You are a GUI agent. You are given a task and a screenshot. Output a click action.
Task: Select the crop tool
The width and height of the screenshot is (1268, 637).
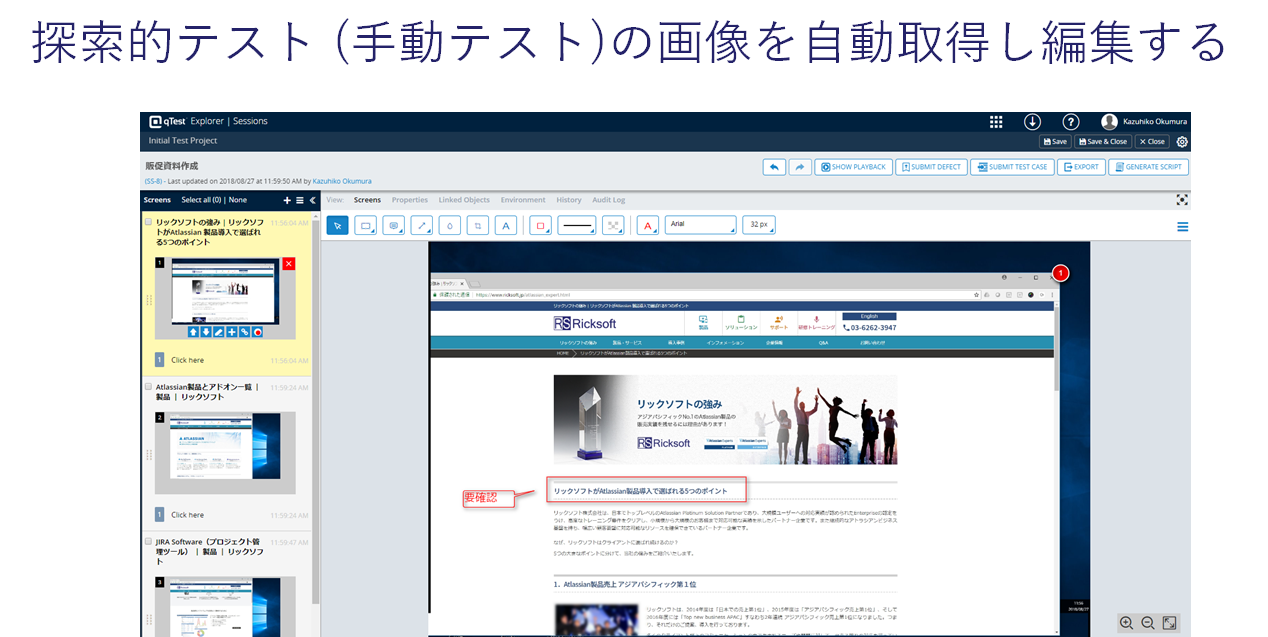(478, 226)
